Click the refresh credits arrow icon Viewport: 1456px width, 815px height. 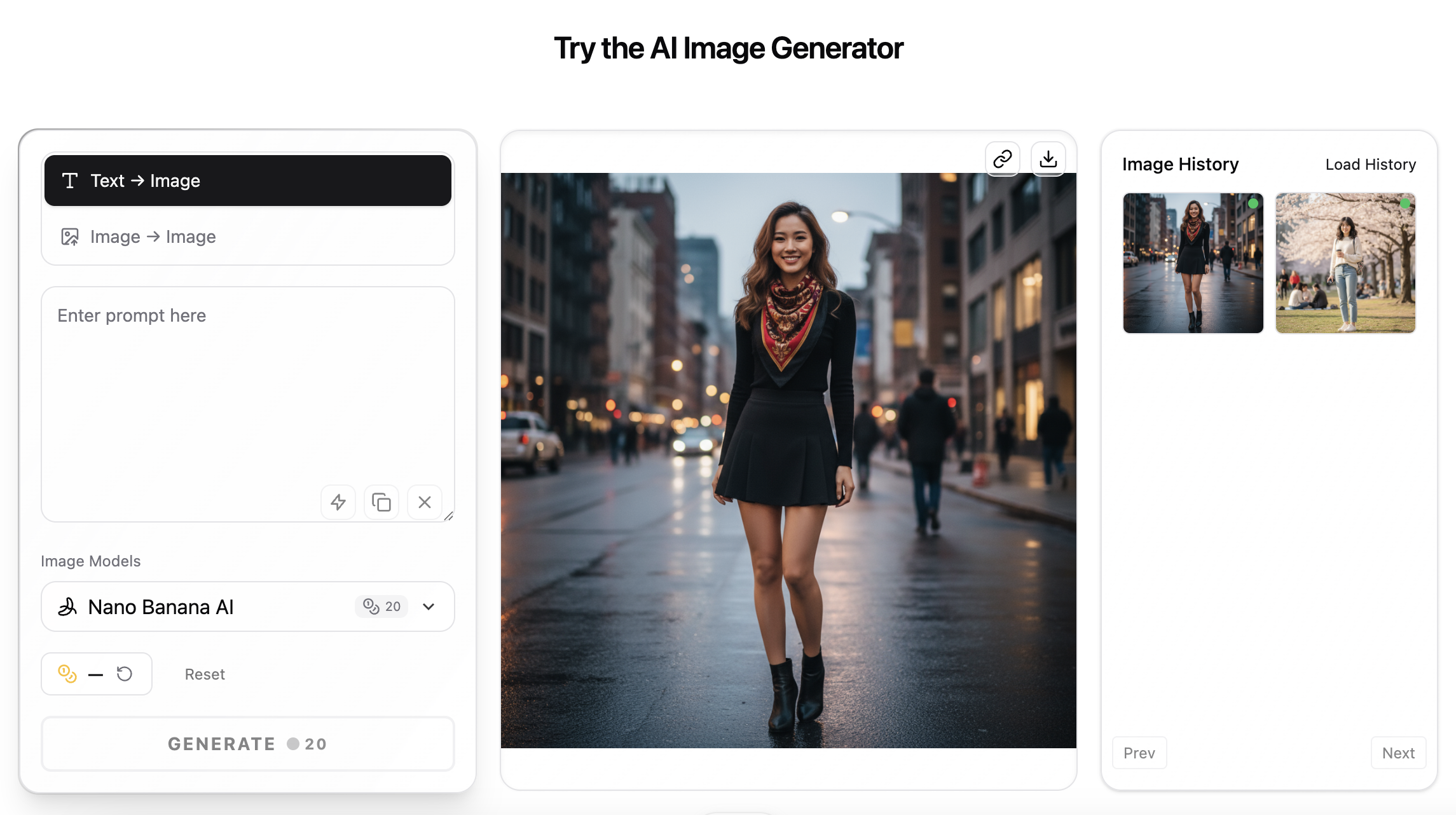(x=125, y=674)
